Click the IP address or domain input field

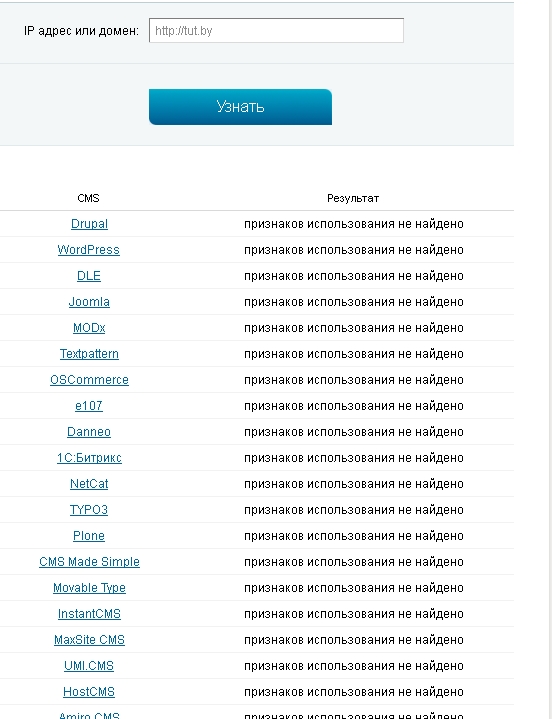click(276, 31)
